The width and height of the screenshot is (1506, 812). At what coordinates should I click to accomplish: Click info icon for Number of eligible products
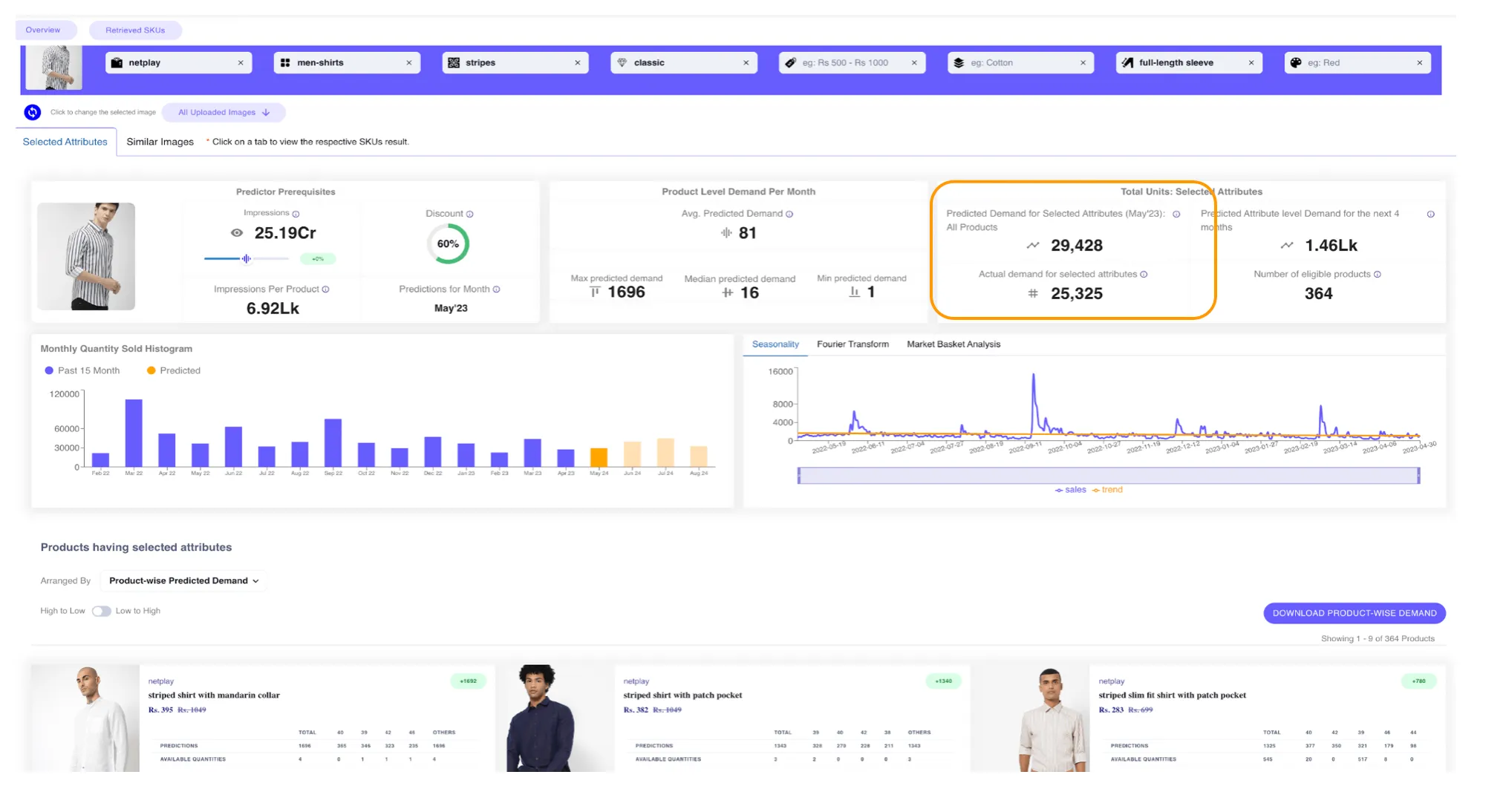point(1377,275)
